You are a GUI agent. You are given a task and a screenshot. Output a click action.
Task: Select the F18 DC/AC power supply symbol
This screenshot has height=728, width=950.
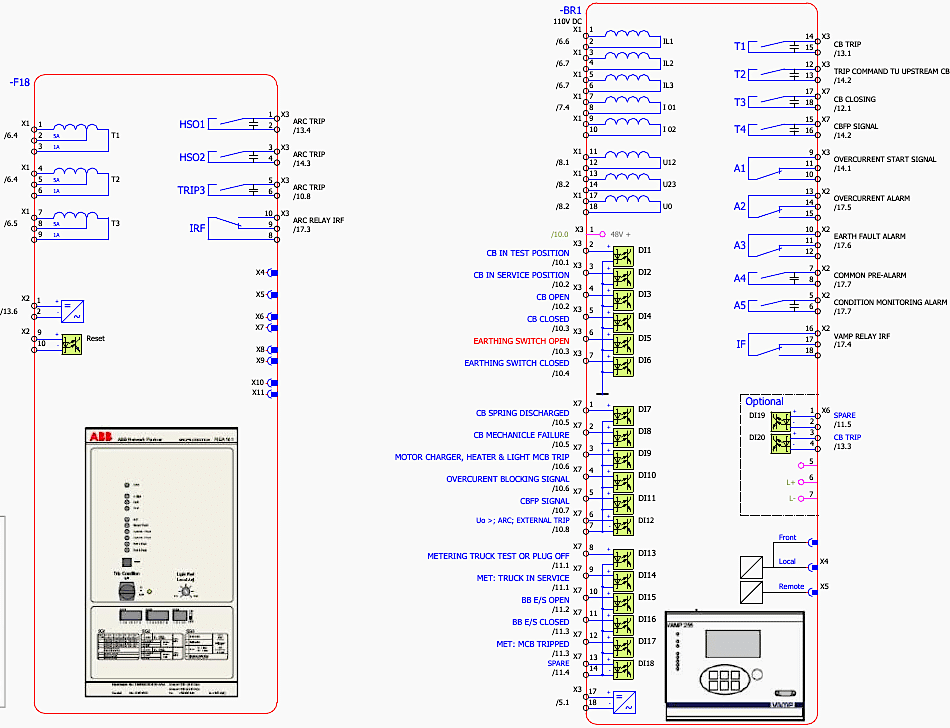click(73, 311)
